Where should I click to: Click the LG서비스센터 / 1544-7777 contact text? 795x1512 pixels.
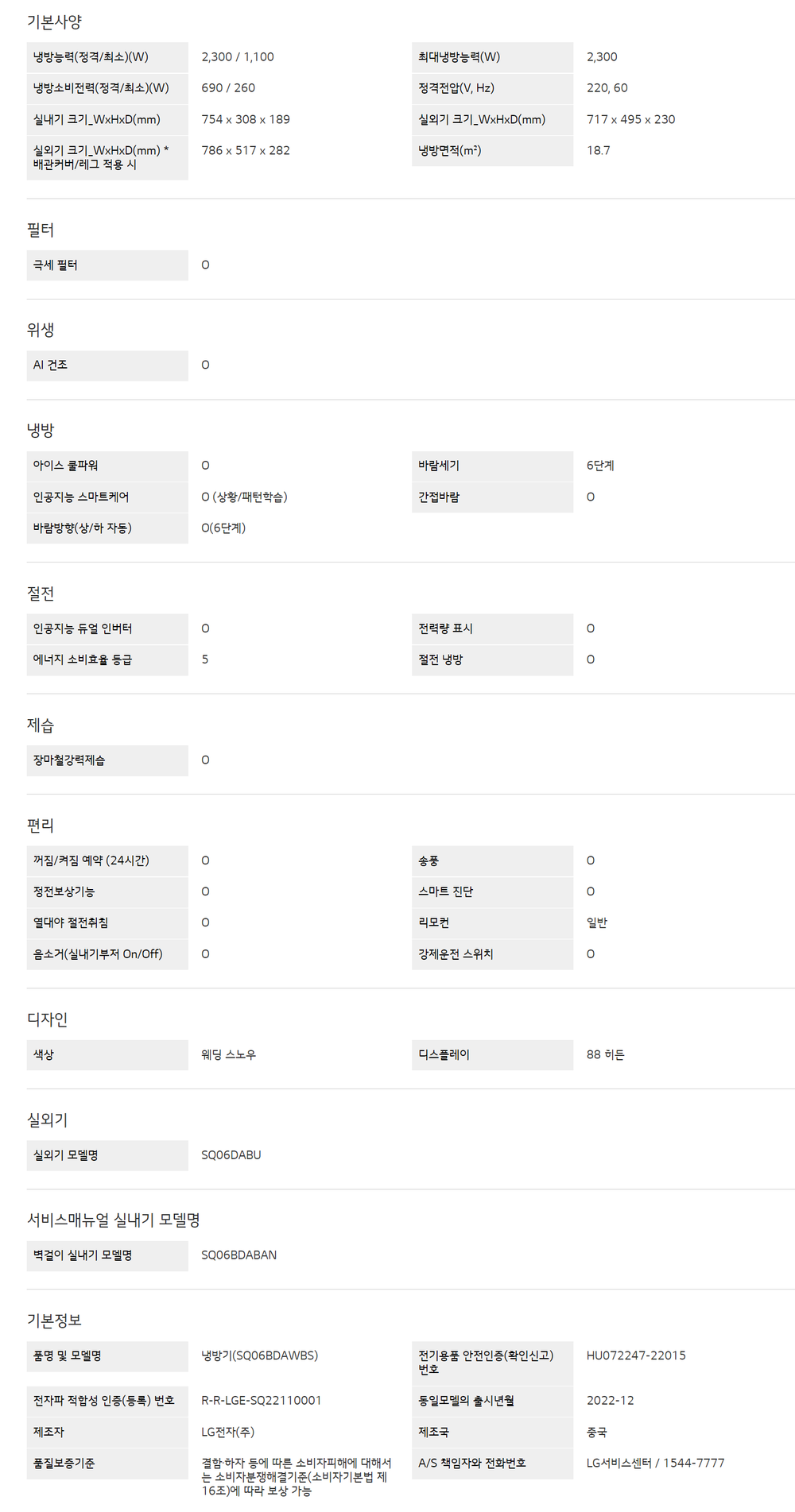(x=656, y=1464)
